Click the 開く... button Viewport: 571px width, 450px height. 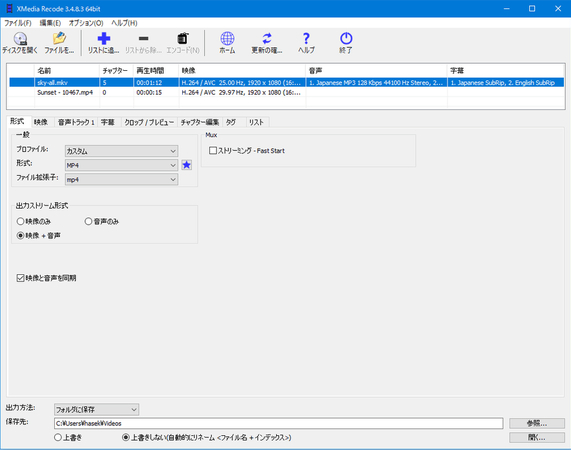point(537,437)
